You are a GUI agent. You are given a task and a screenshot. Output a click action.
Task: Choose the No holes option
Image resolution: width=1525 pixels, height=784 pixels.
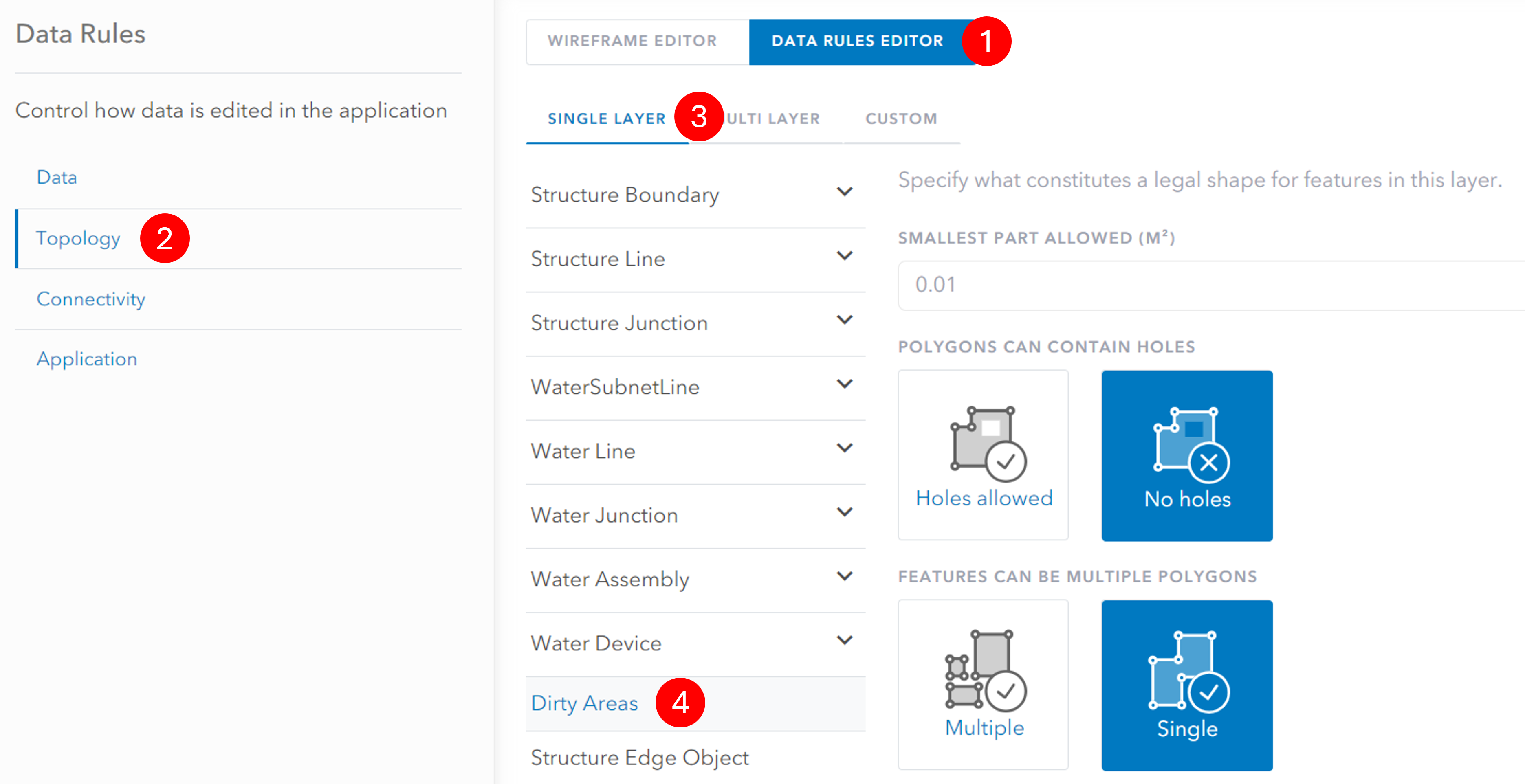1187,456
